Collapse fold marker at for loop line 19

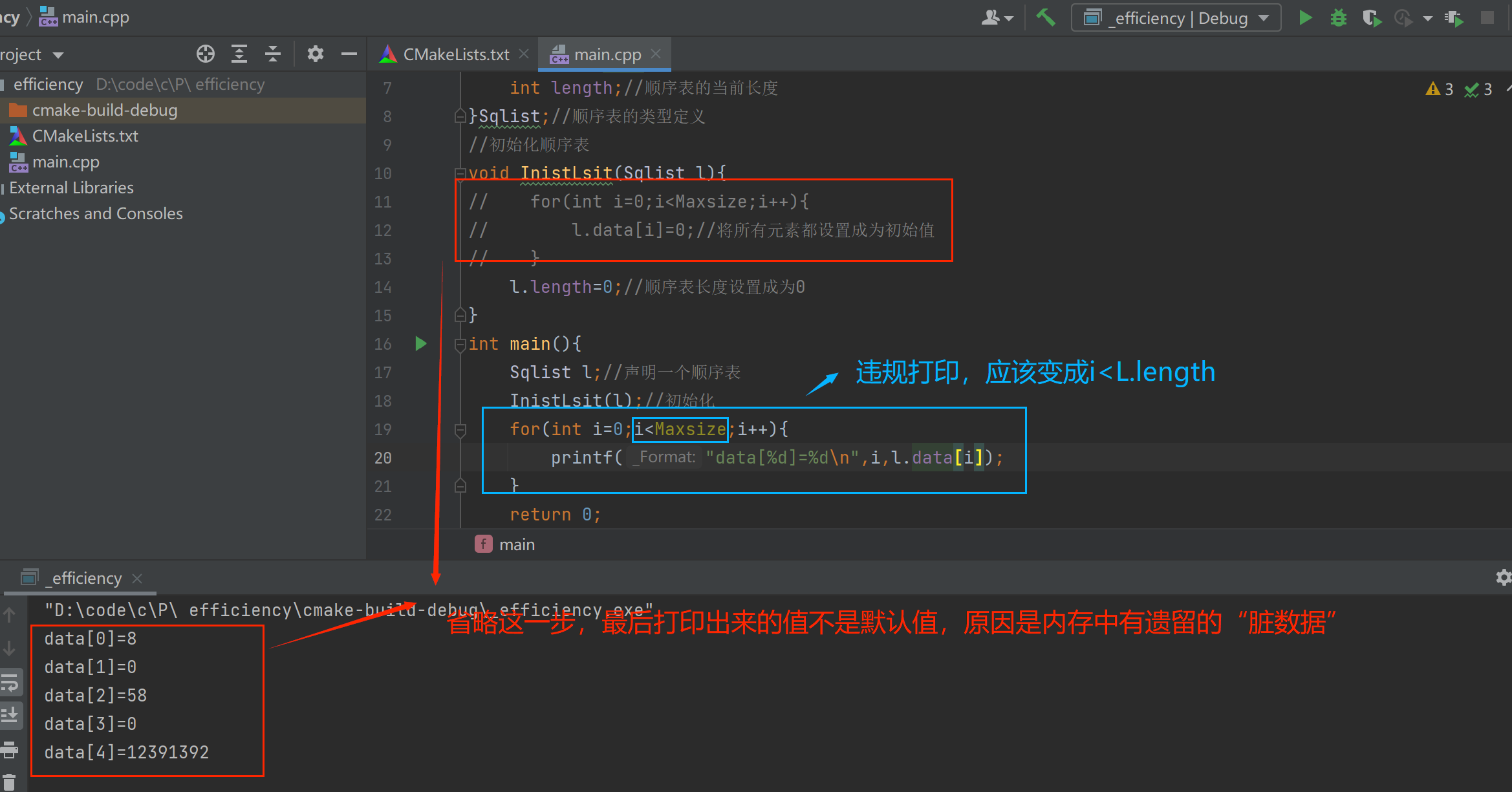click(460, 429)
